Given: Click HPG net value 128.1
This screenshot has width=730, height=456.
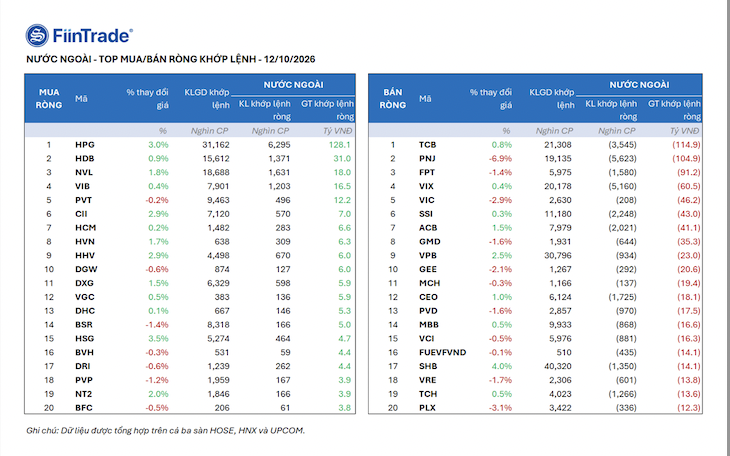Looking at the screenshot, I should coord(339,145).
